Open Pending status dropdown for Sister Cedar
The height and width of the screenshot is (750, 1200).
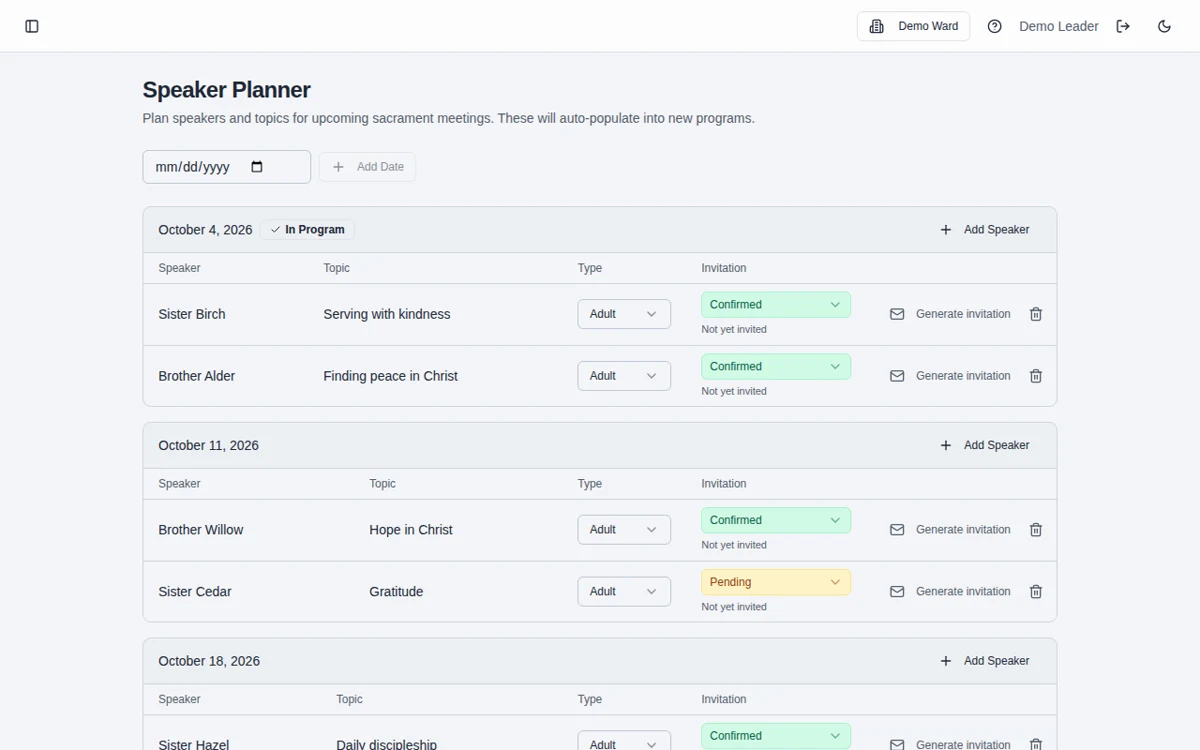776,583
